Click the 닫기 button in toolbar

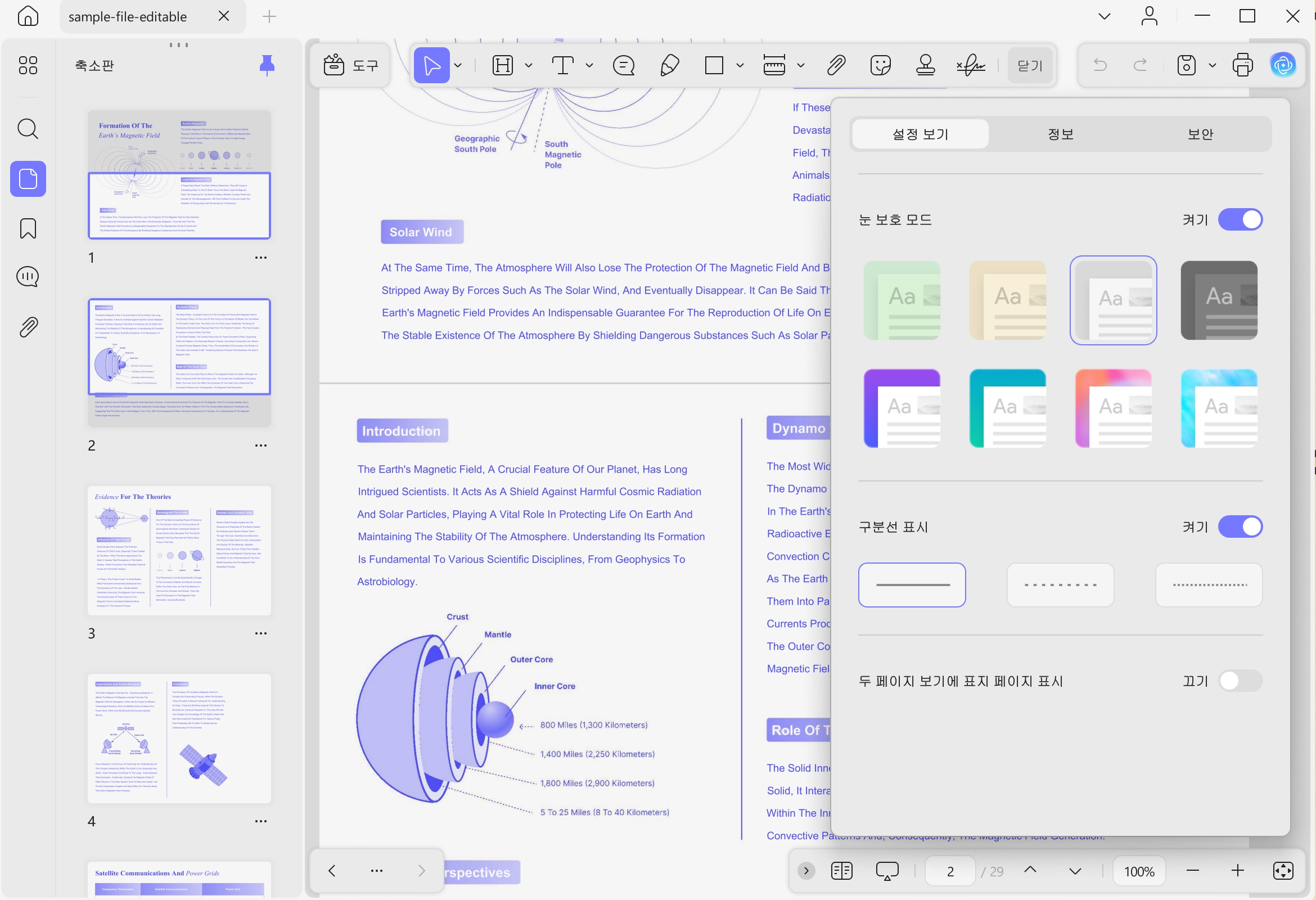pyautogui.click(x=1030, y=65)
